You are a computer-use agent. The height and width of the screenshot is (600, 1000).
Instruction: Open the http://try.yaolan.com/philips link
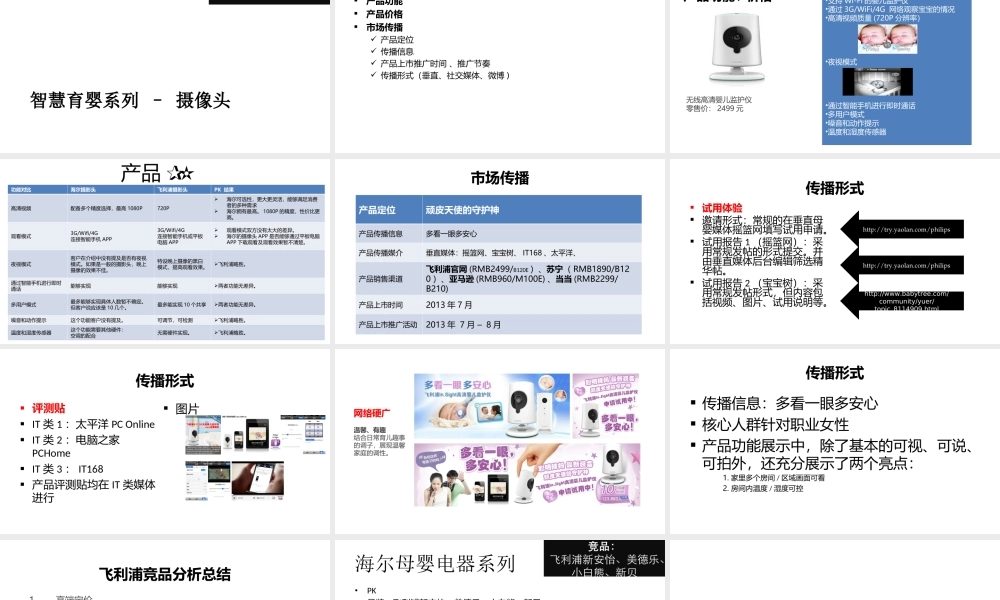pyautogui.click(x=906, y=230)
